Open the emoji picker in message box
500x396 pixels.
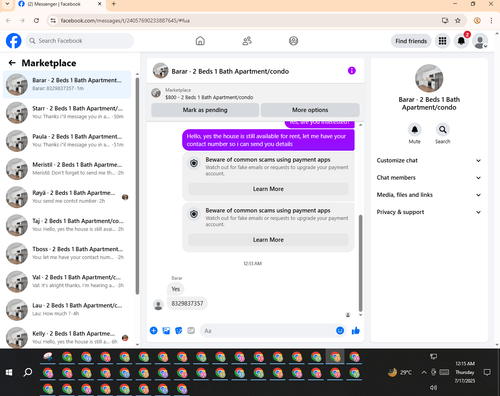tap(340, 330)
